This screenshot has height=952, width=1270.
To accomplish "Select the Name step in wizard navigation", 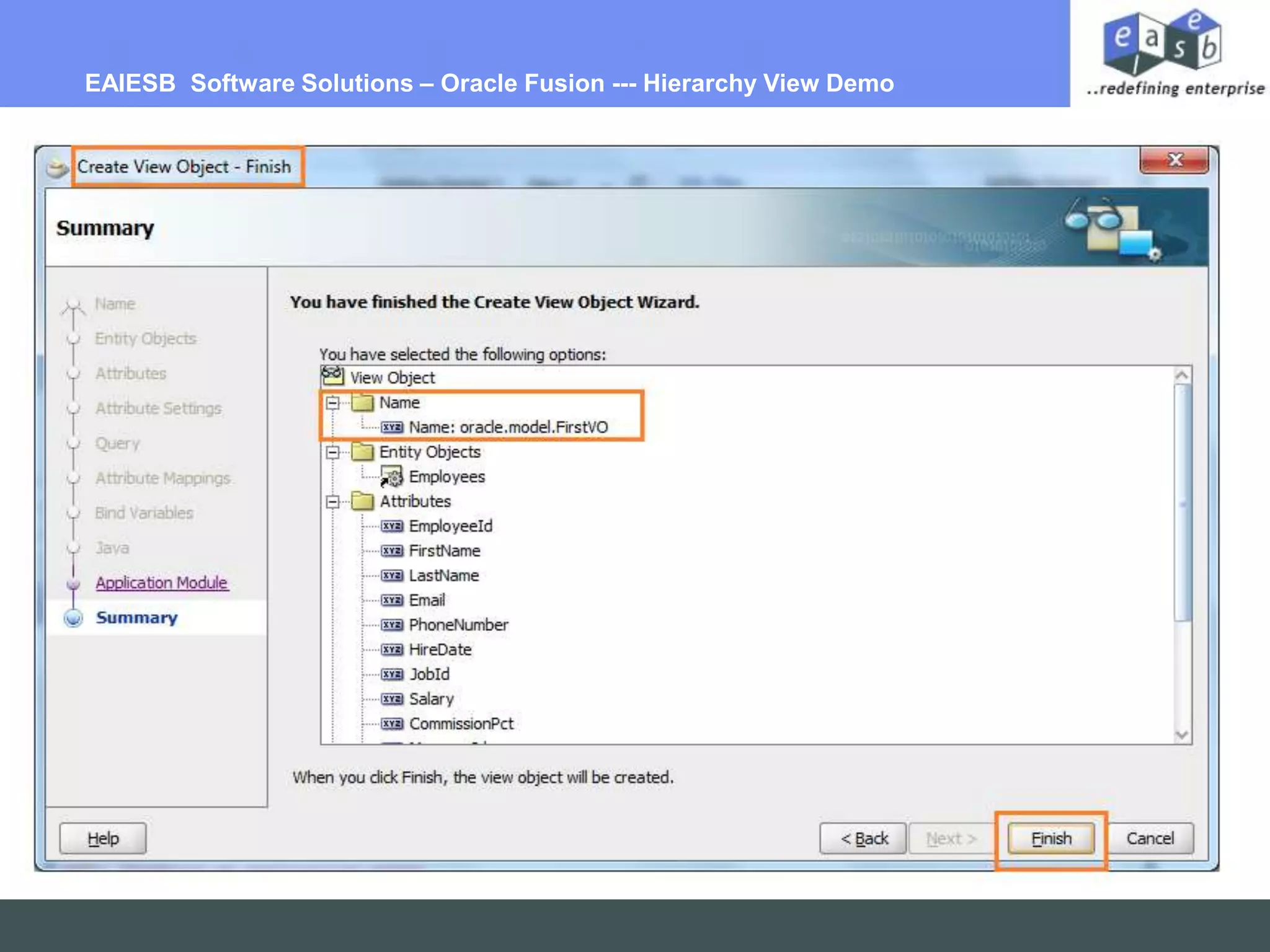I will point(115,304).
